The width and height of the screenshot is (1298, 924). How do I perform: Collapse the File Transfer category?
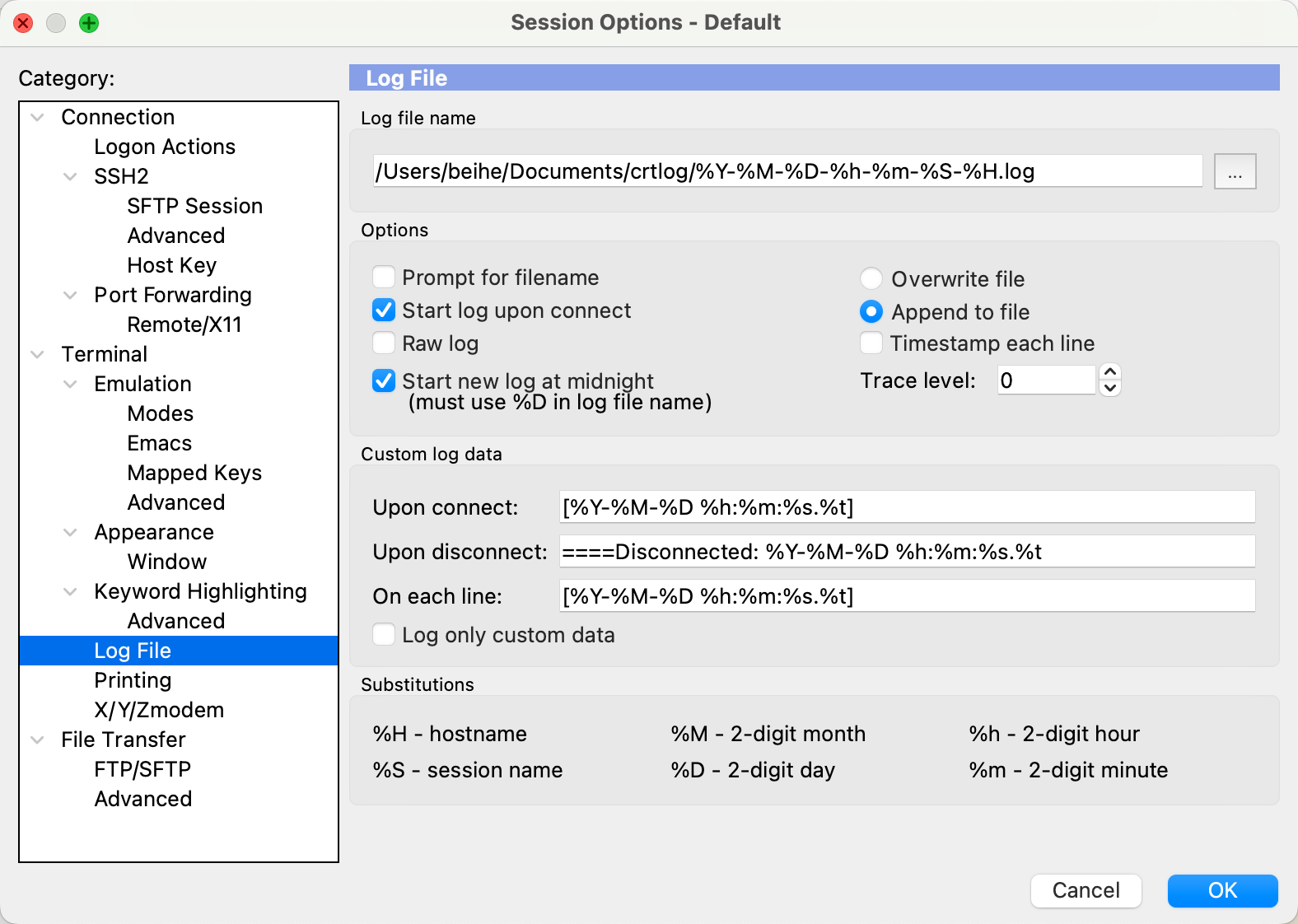(38, 740)
